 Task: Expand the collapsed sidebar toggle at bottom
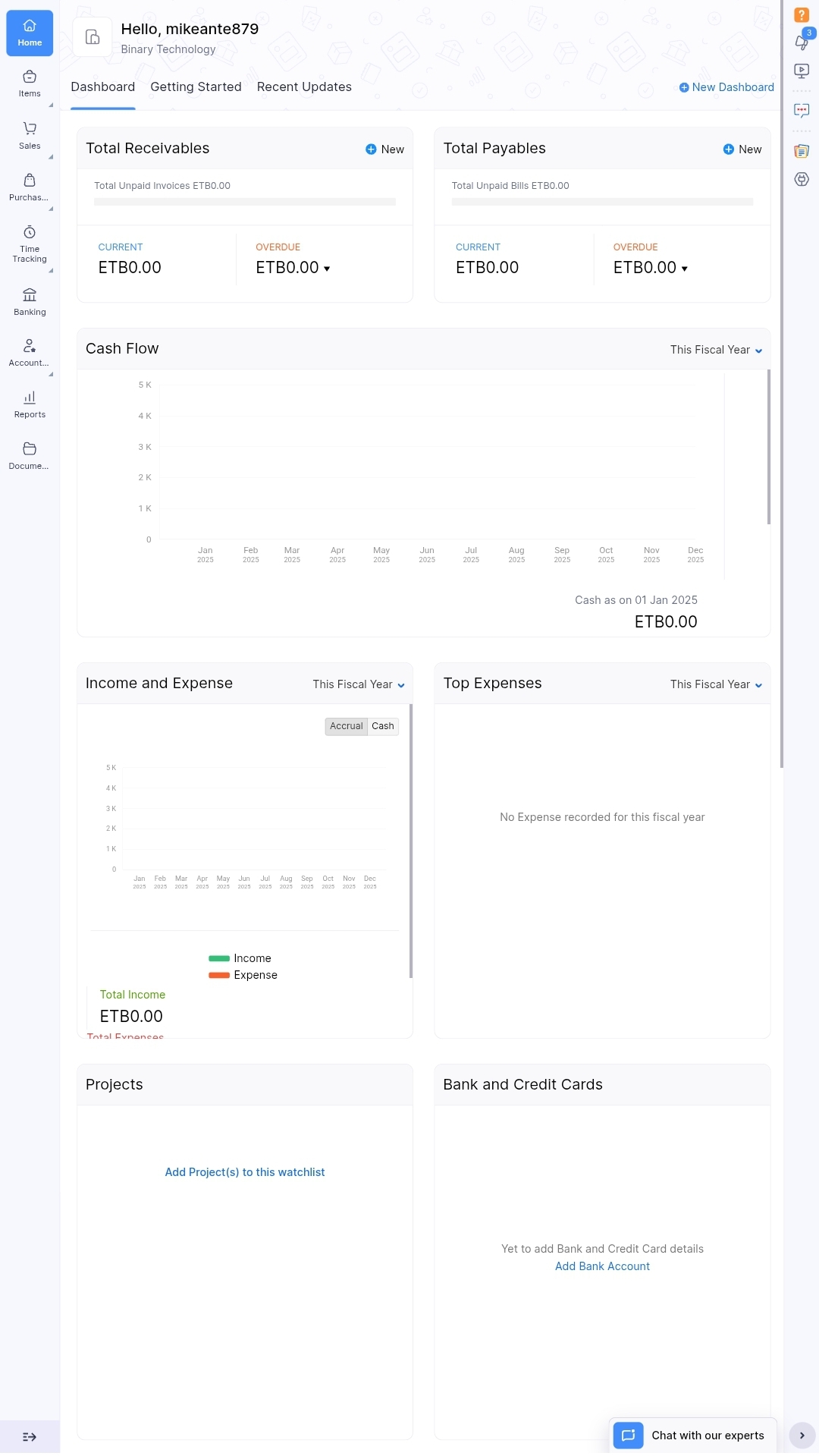coord(30,1436)
